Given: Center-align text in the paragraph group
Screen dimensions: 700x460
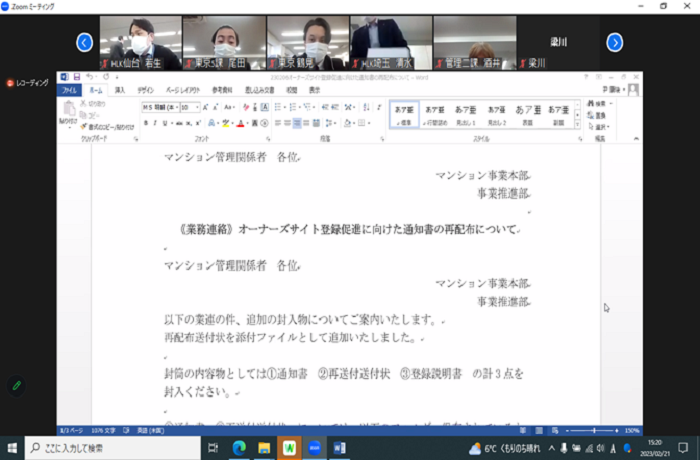Looking at the screenshot, I should tap(288, 123).
